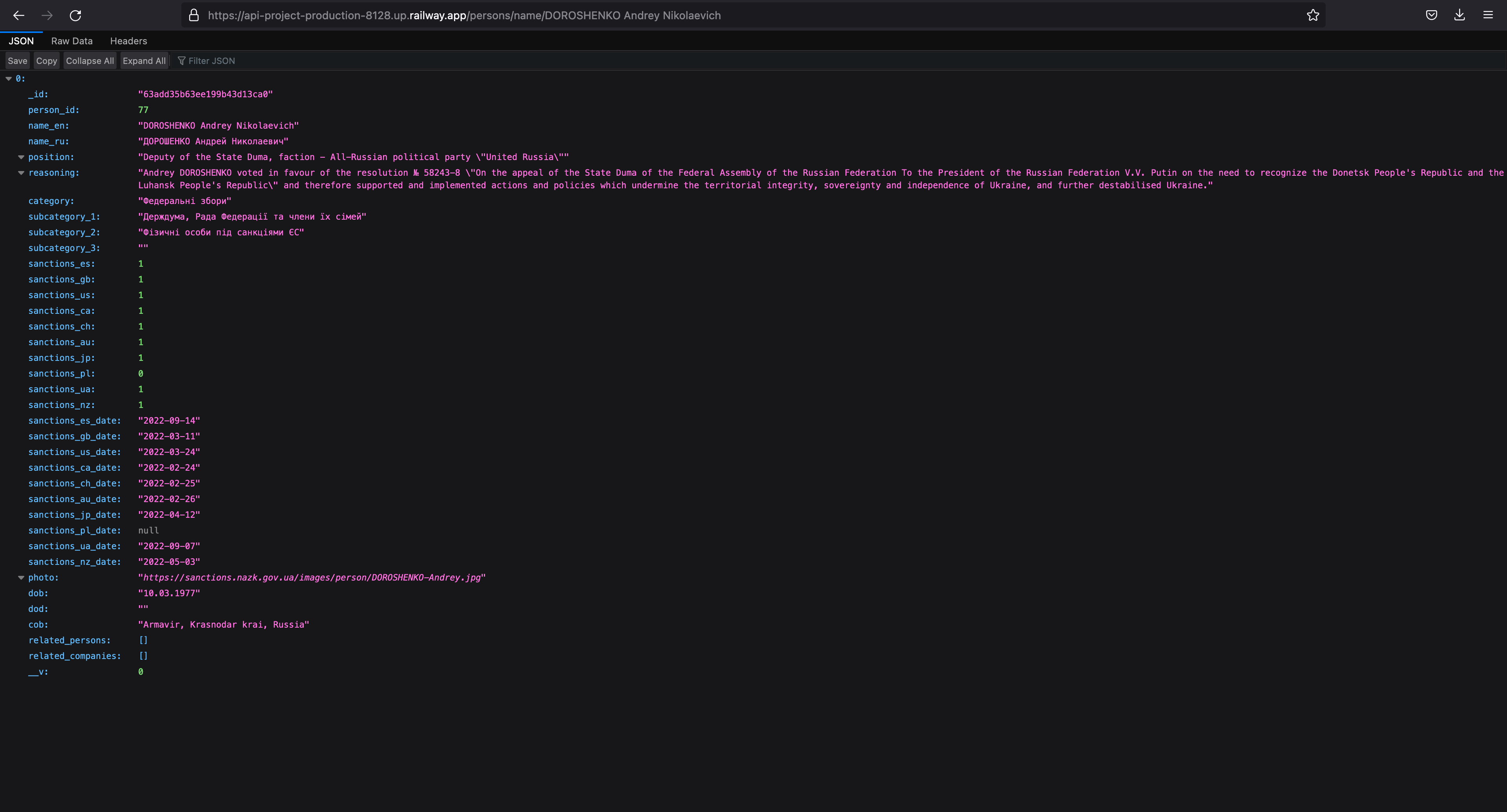The height and width of the screenshot is (812, 1507).
Task: Reload the page with refresh icon
Action: [x=75, y=16]
